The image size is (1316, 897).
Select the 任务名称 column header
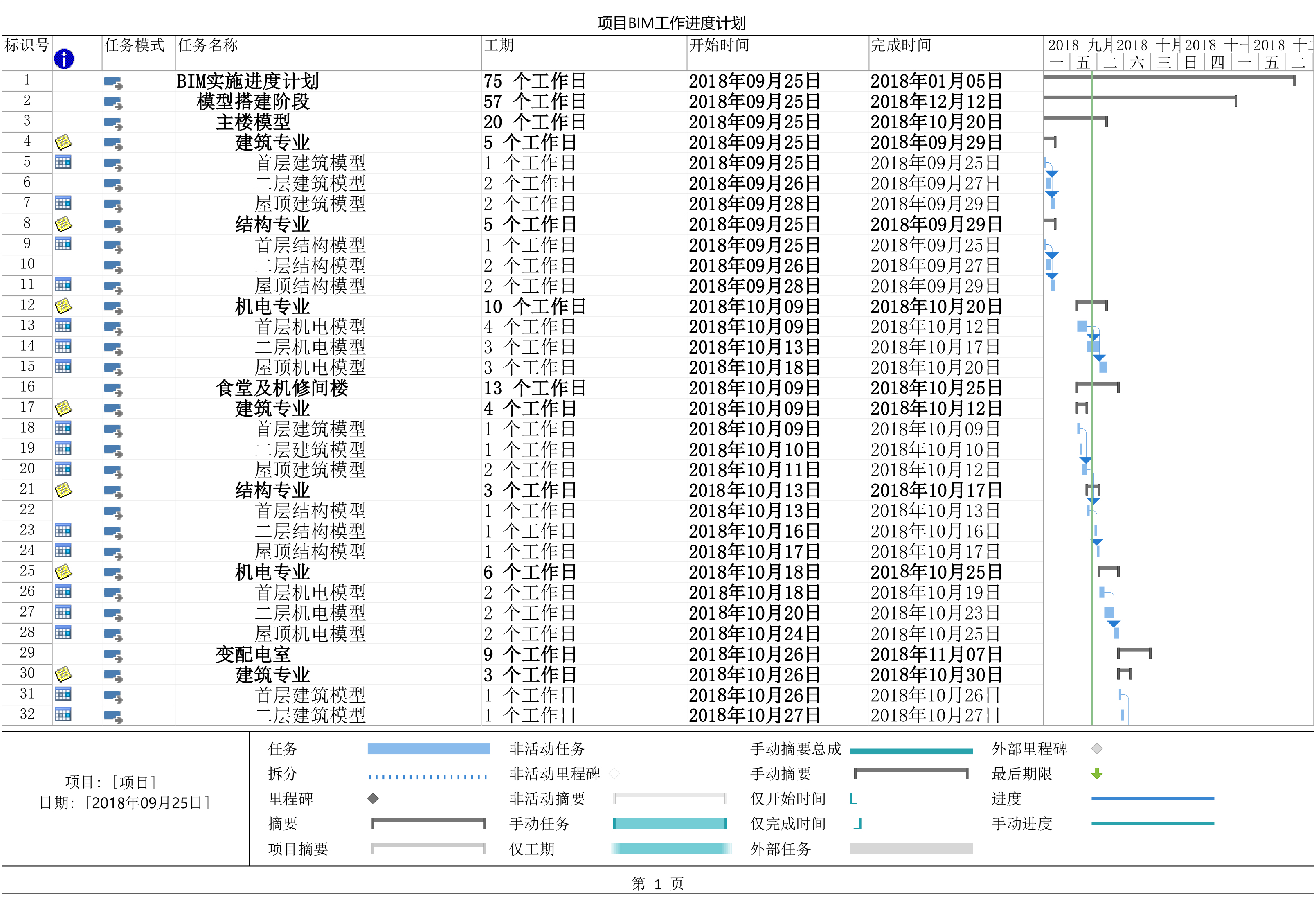click(208, 45)
